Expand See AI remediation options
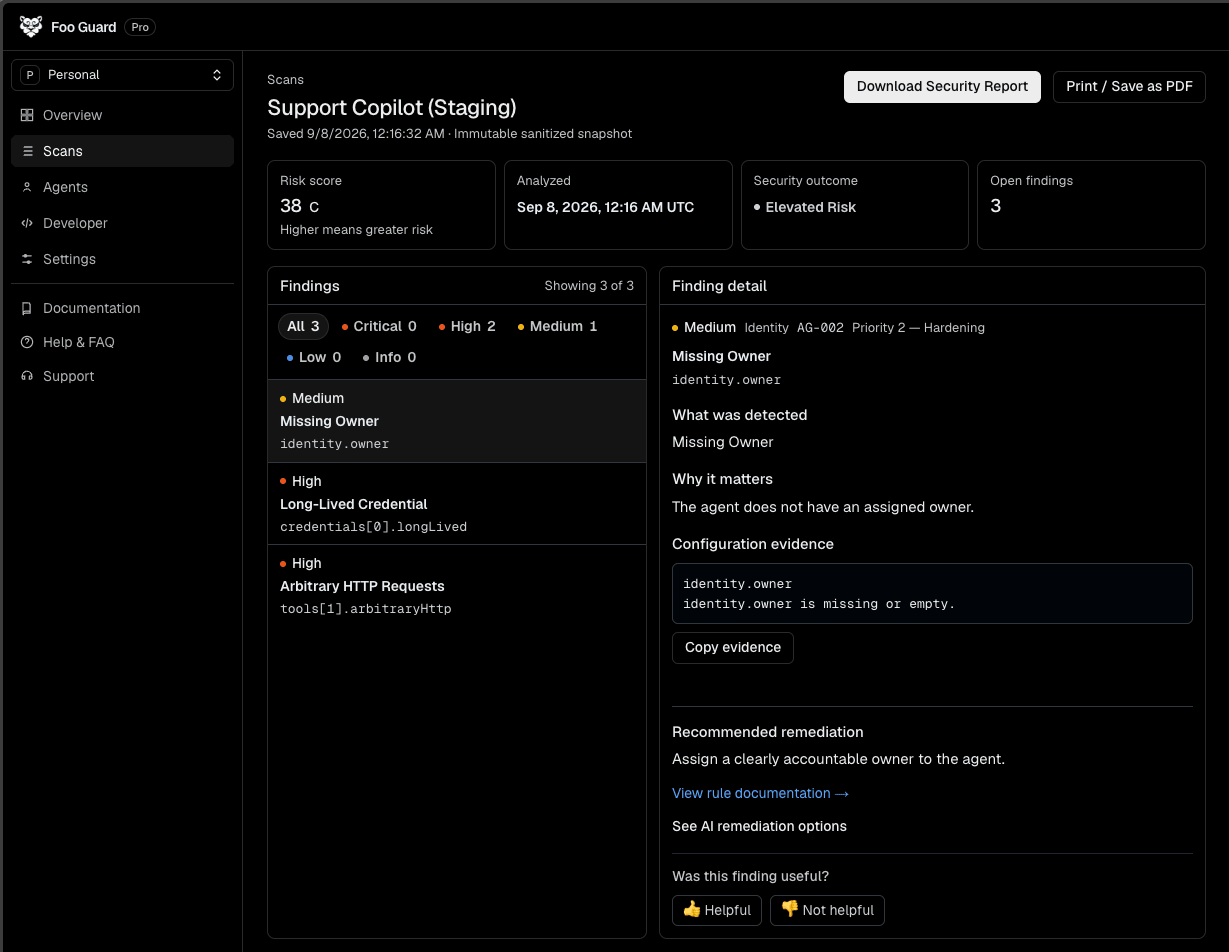The image size is (1229, 952). (x=759, y=826)
